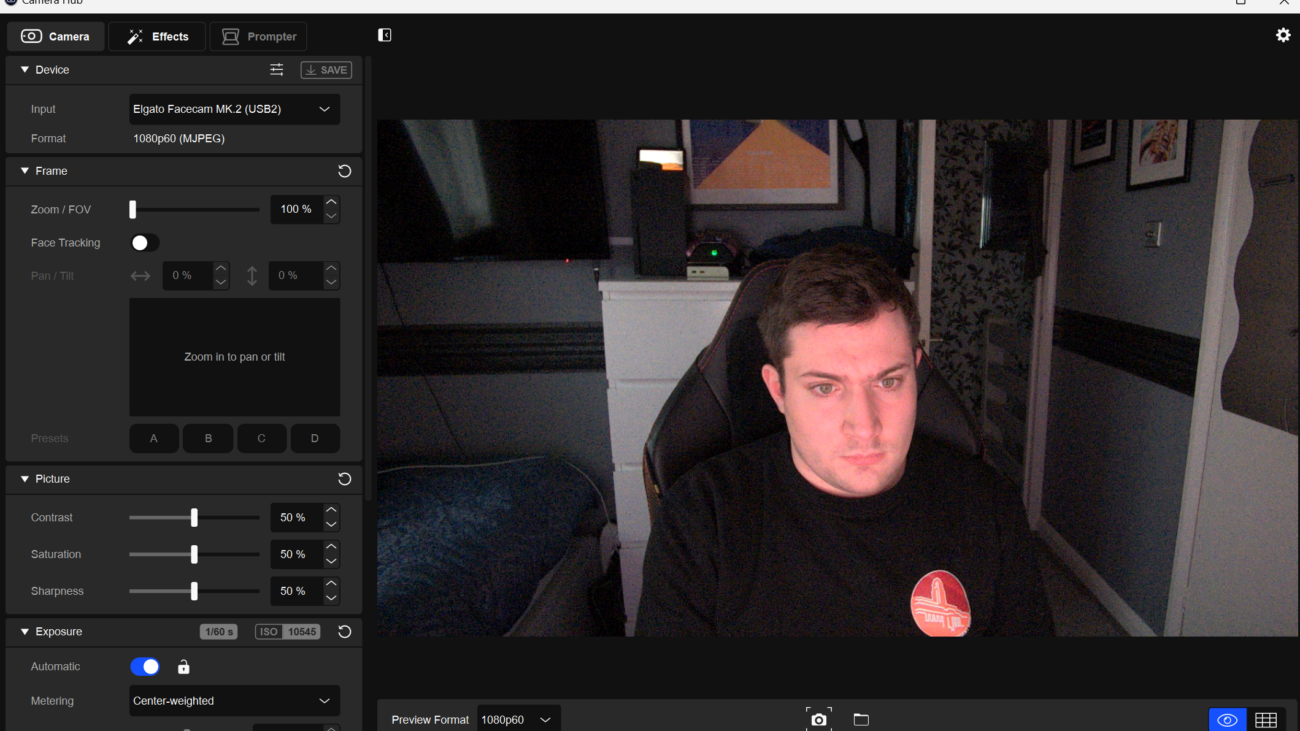Switch to the Effects tab
The image size is (1300, 731).
(x=157, y=36)
